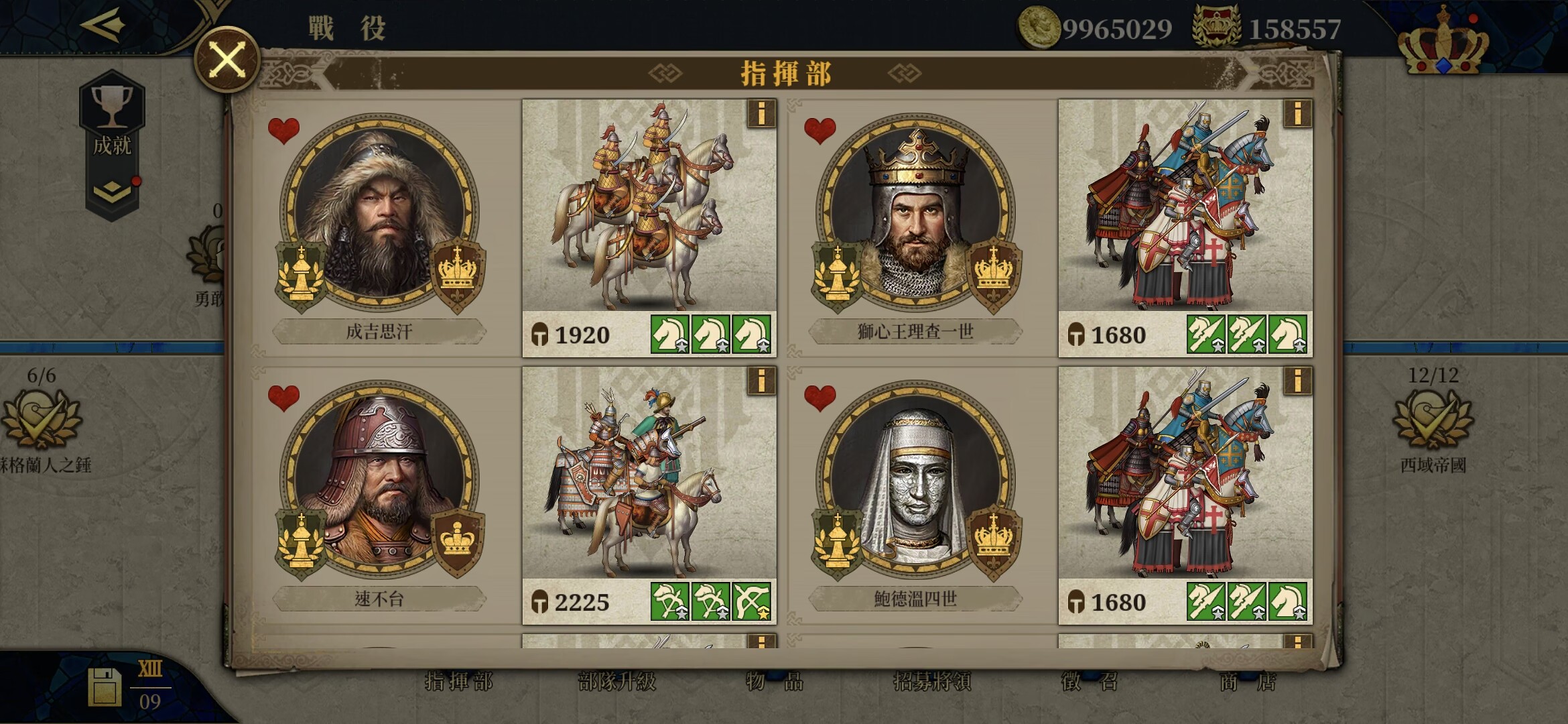This screenshot has width=1568, height=724.
Task: Open info for 鮑德溫四世's knight unit
Action: (x=1297, y=381)
